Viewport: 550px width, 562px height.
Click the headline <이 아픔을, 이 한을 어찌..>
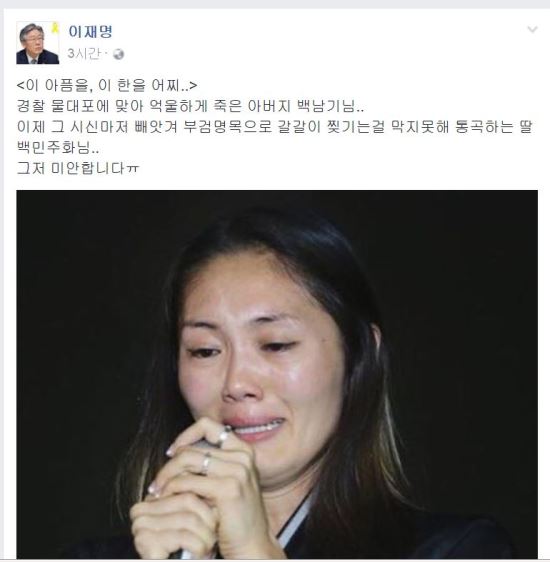(x=107, y=85)
